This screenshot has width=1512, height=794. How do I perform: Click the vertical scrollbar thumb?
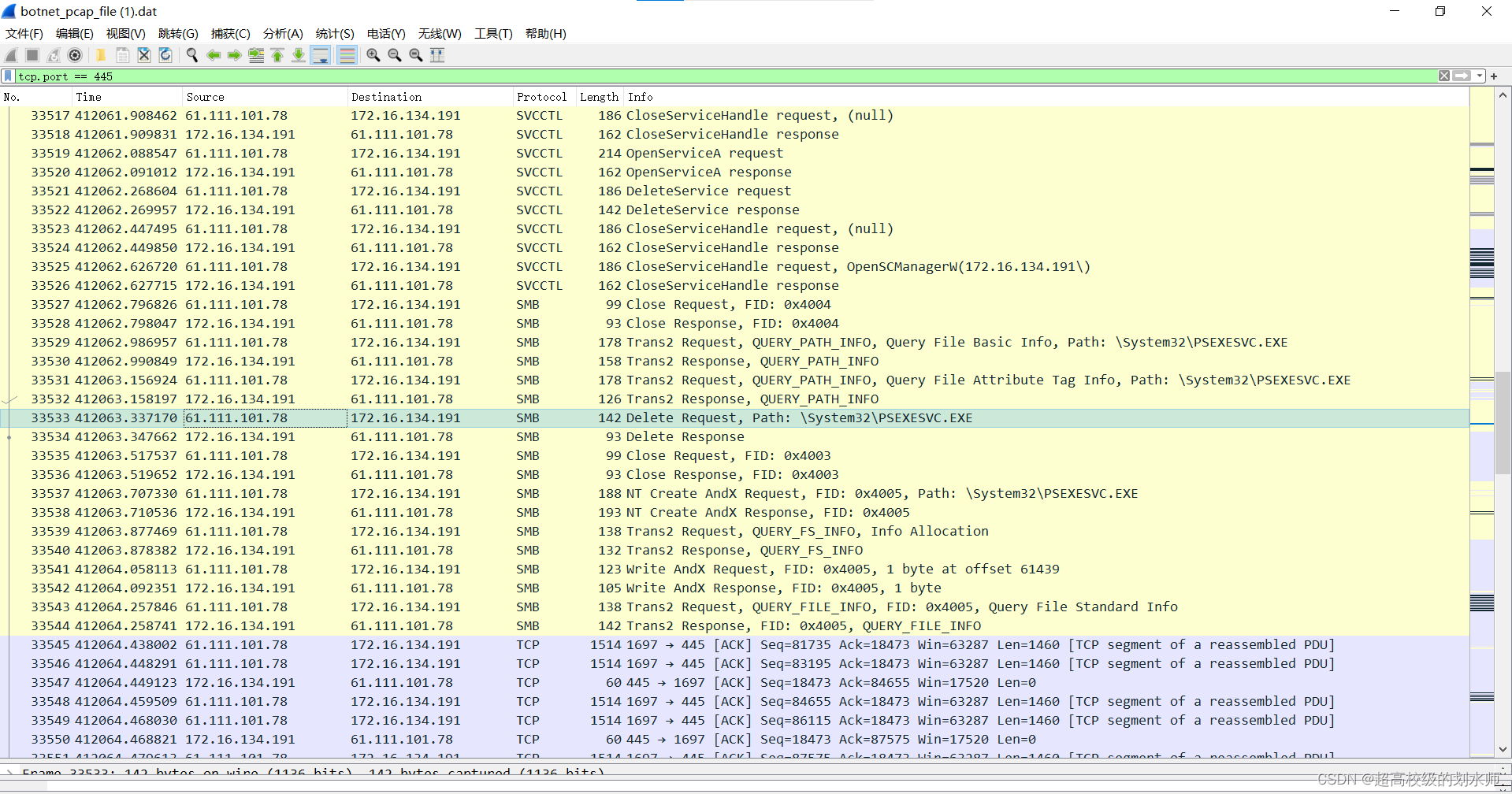tap(1503, 421)
